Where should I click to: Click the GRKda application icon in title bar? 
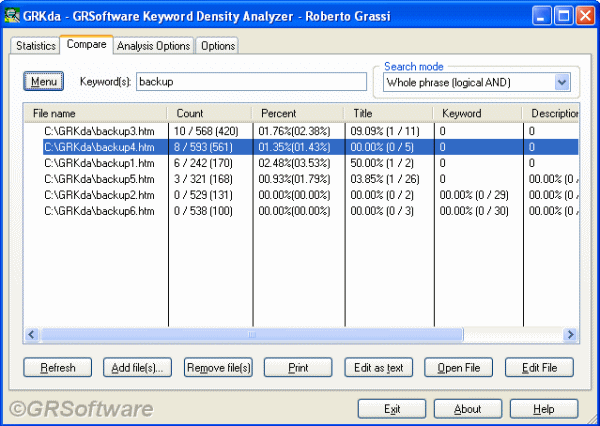click(x=11, y=15)
